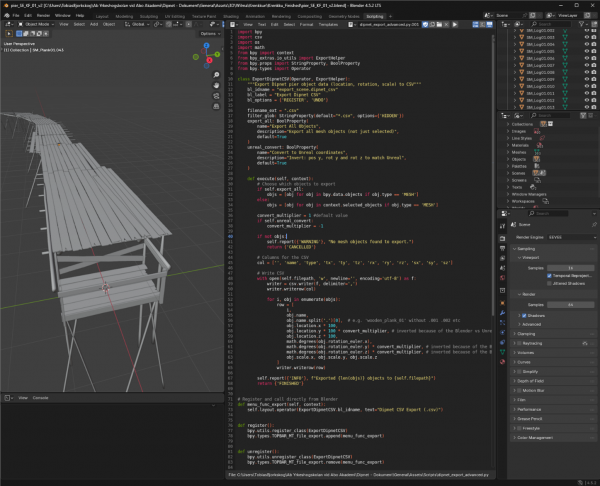Open the File menu
Image resolution: width=600 pixels, height=486 pixels.
click(16, 16)
